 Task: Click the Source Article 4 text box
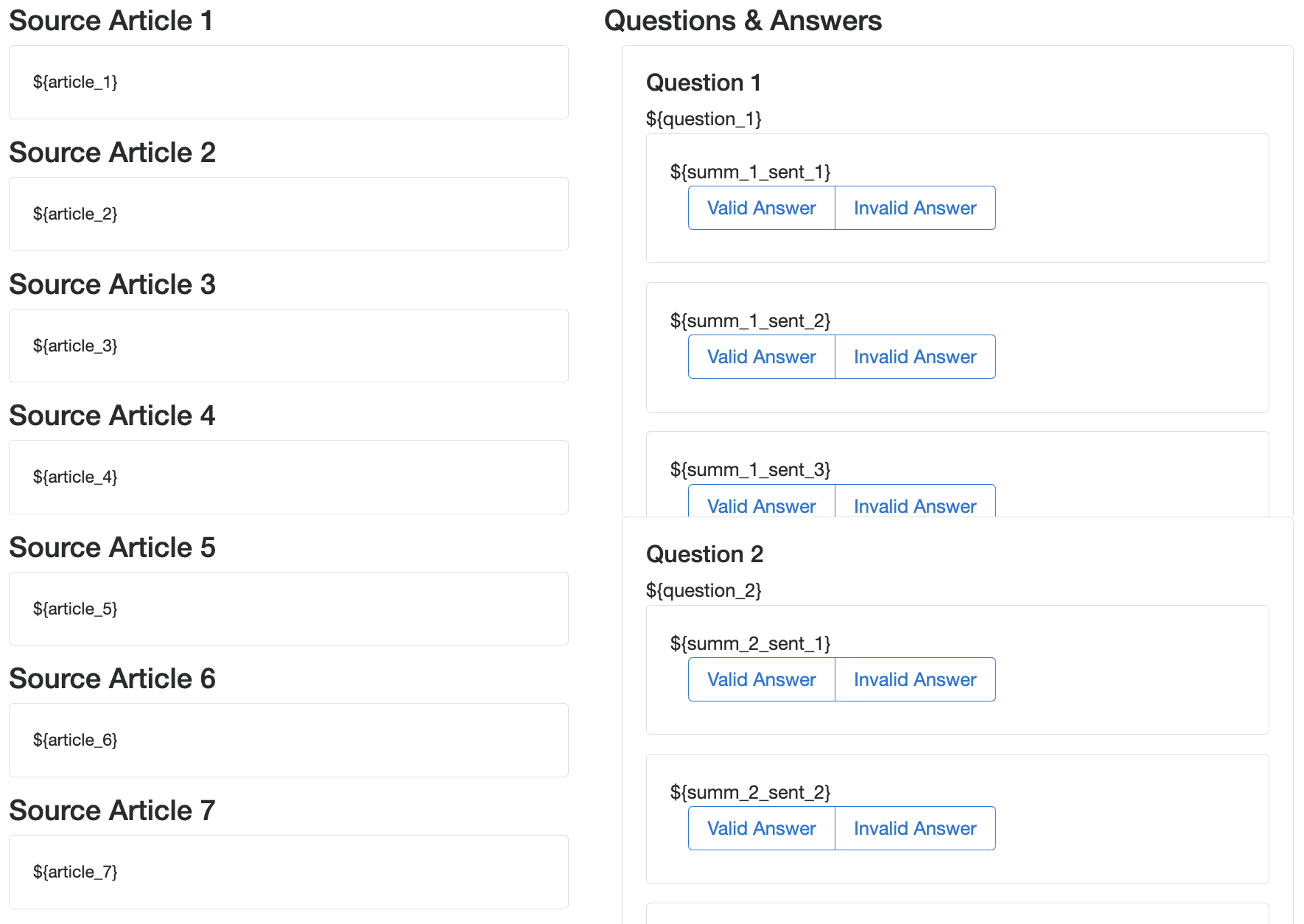[x=288, y=477]
